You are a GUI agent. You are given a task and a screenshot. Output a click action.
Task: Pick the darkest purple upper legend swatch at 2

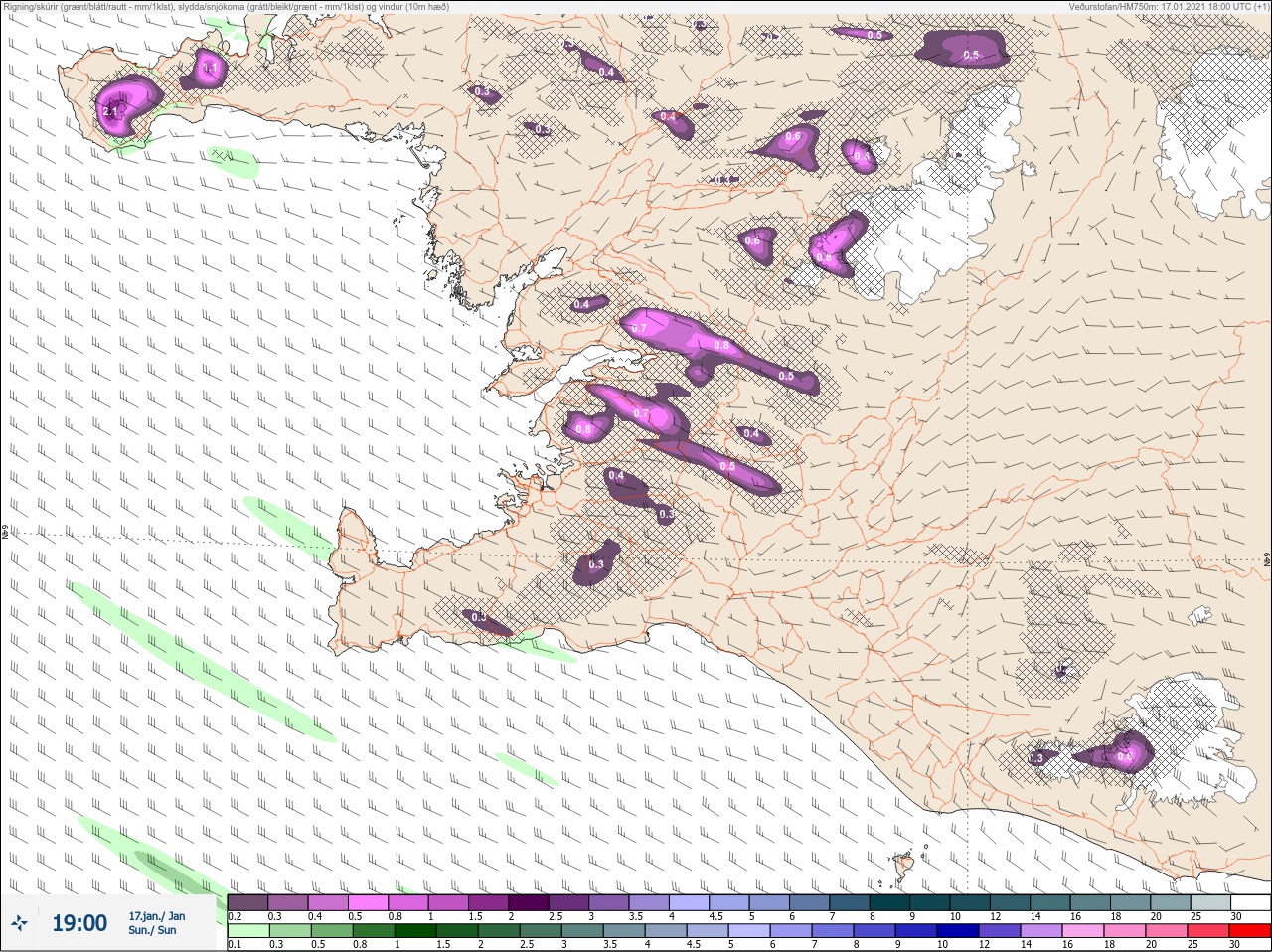(x=529, y=902)
